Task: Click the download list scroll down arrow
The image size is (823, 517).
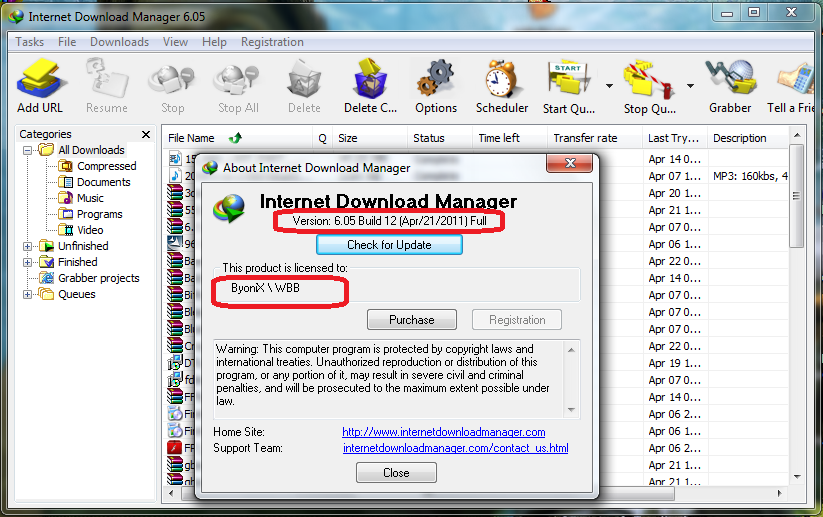Action: tap(797, 477)
